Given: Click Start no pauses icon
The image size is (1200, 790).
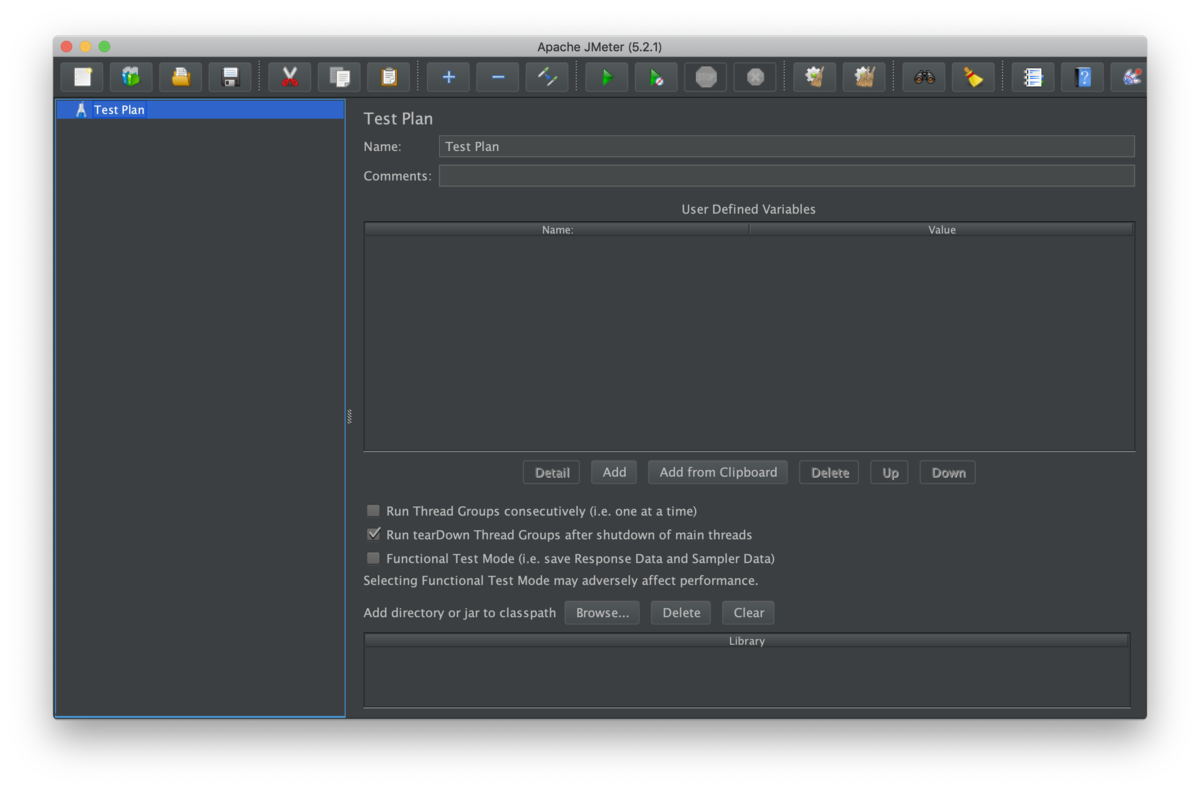Looking at the screenshot, I should 656,77.
